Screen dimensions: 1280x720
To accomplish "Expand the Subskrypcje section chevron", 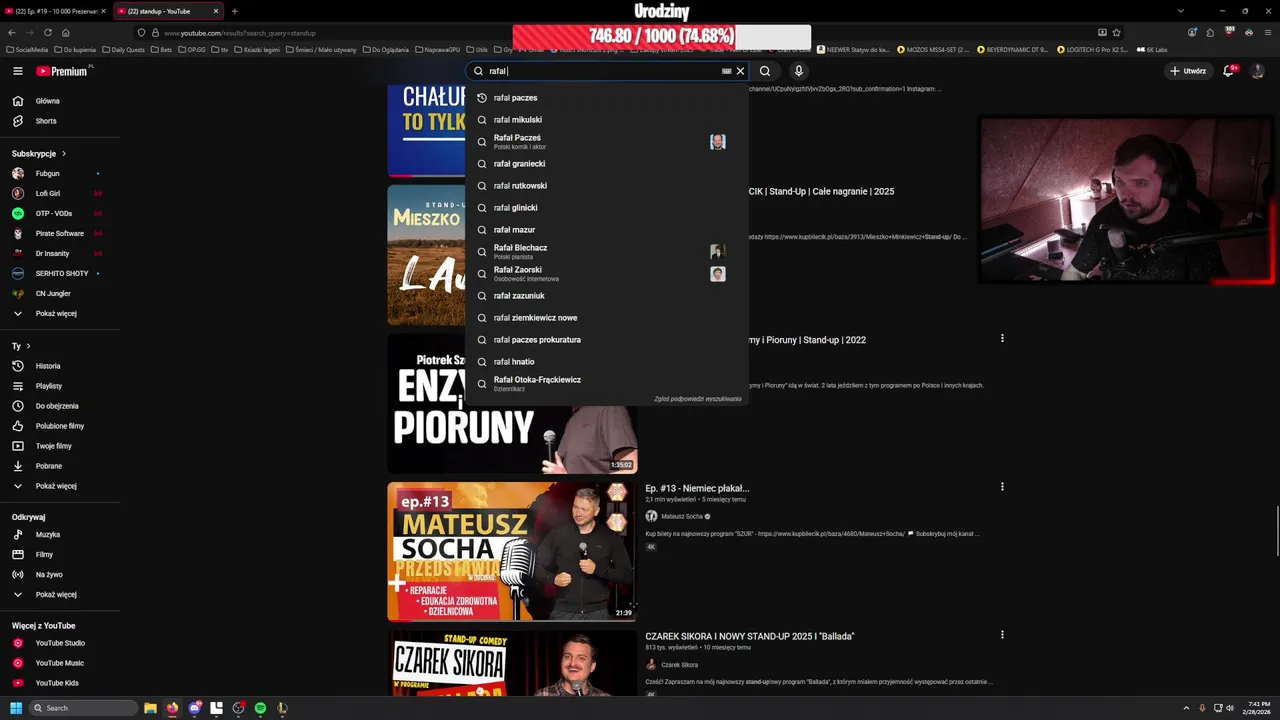I will (x=64, y=154).
